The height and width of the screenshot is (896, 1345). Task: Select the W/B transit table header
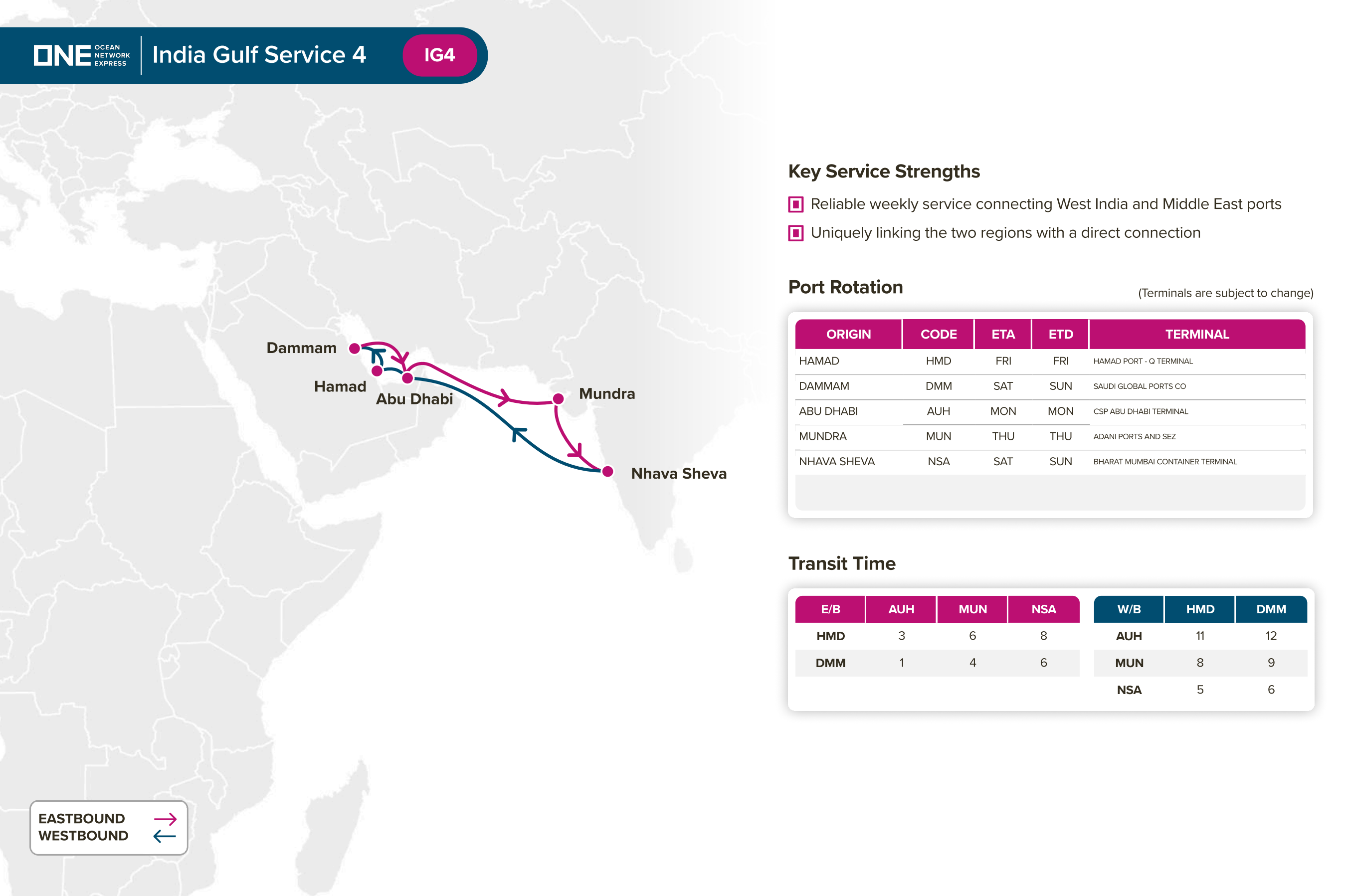[1129, 609]
